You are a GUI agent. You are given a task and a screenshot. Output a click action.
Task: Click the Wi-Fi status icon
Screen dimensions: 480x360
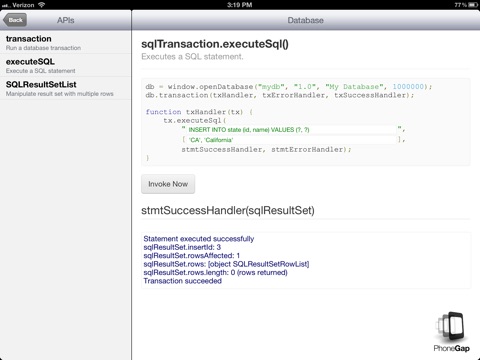41,5
